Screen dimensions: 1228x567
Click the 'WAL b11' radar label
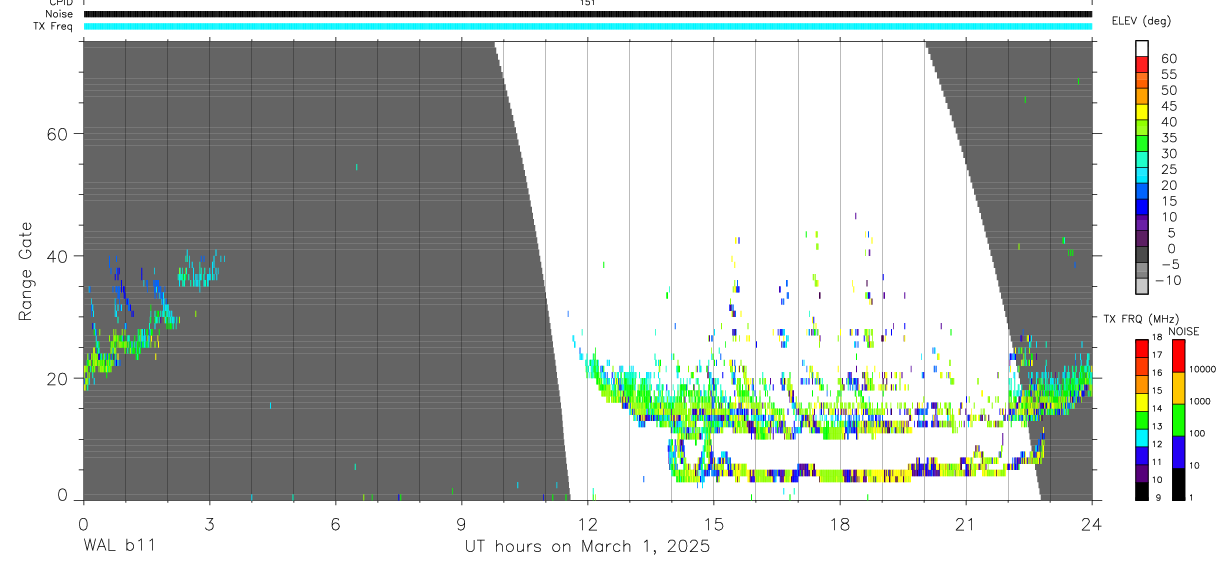click(118, 547)
